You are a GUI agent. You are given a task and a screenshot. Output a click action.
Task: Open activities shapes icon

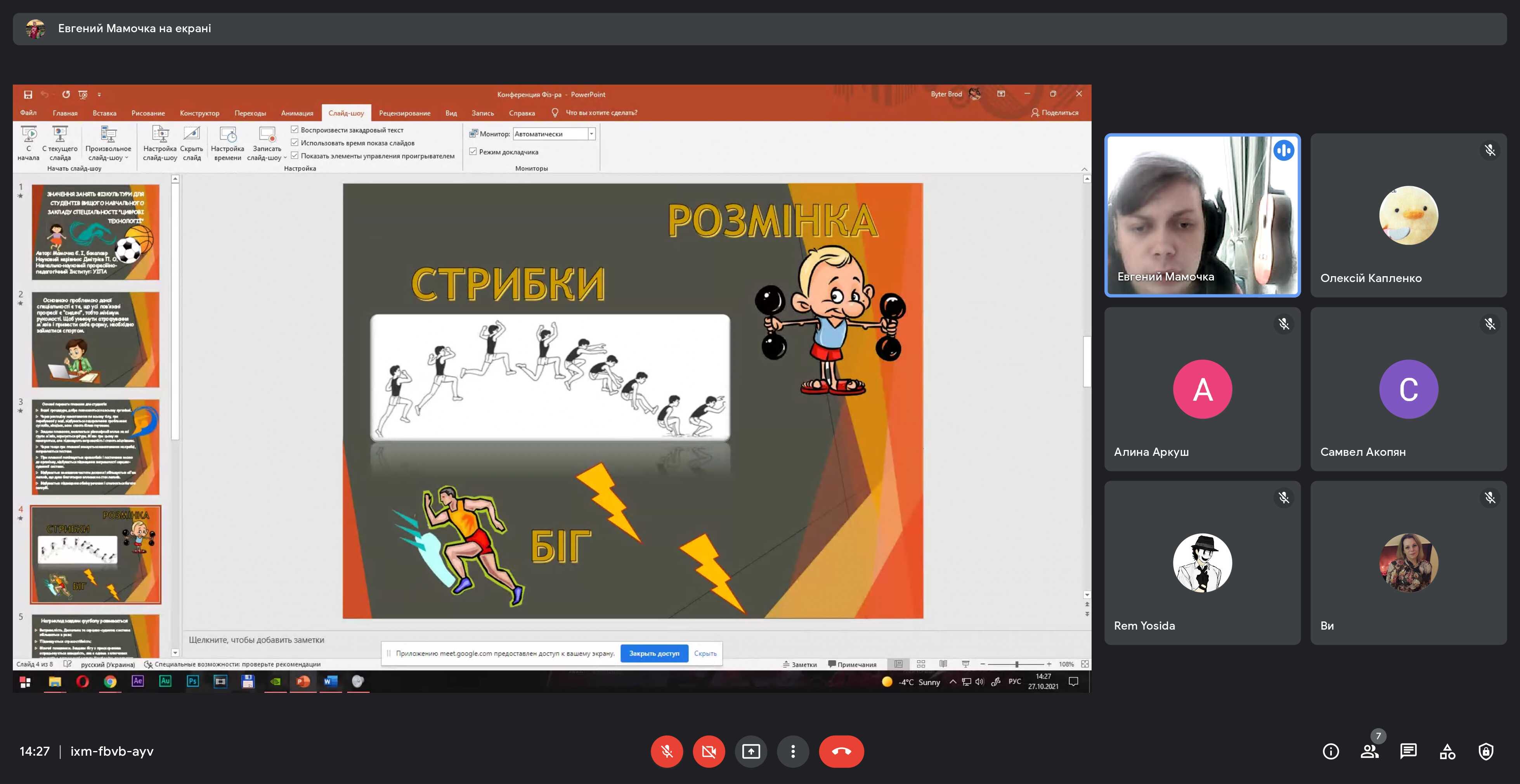click(1447, 751)
